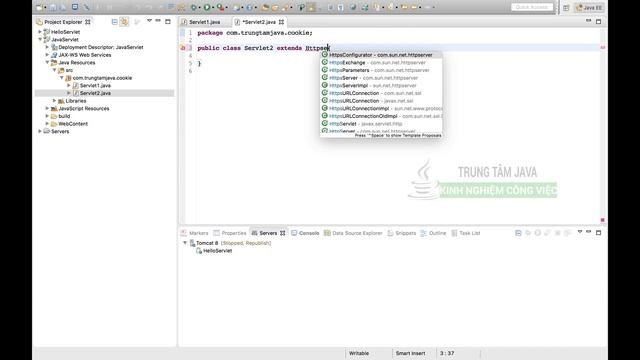Select the build folder

tap(64, 116)
